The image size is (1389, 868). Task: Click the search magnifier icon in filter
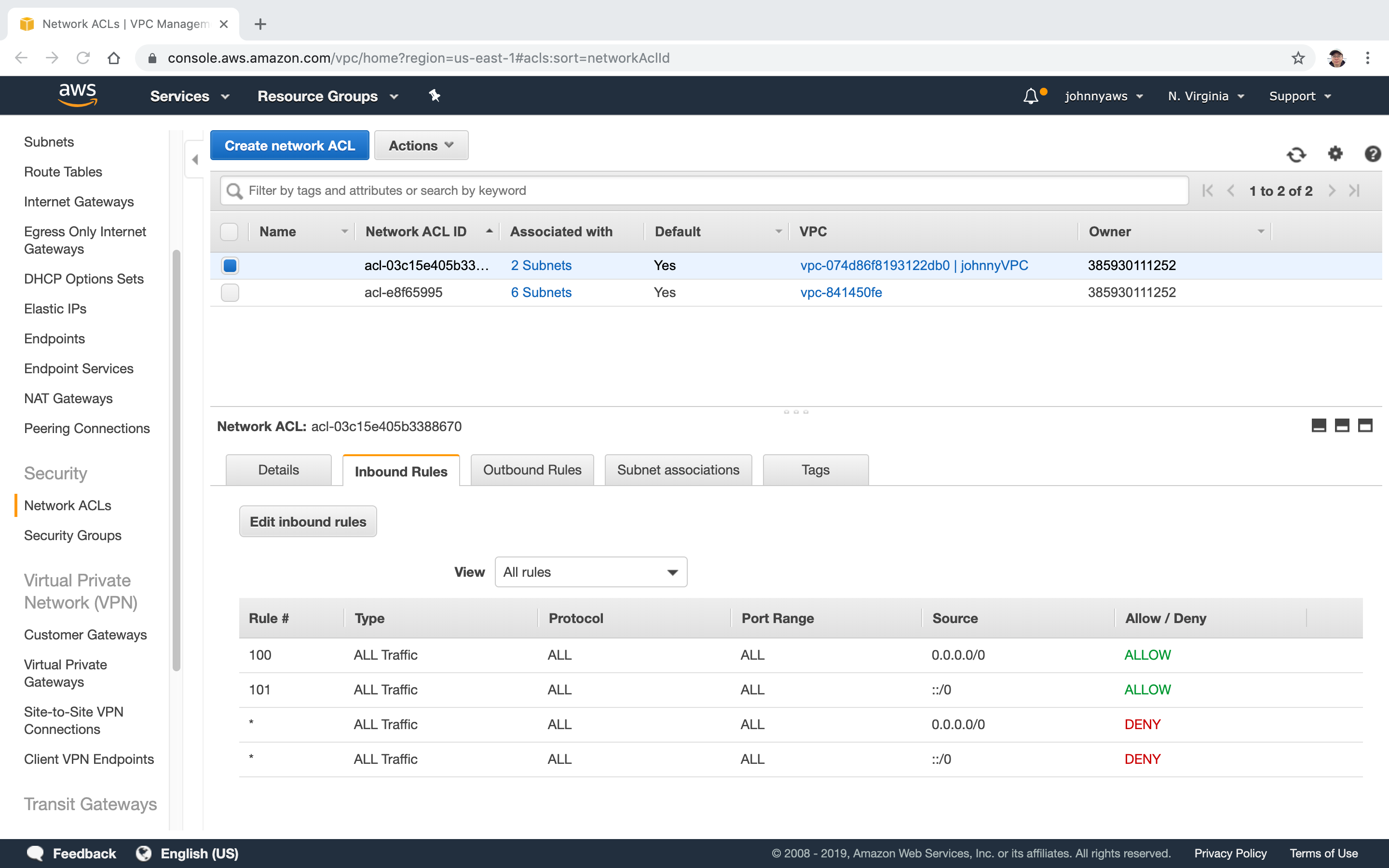[x=234, y=190]
